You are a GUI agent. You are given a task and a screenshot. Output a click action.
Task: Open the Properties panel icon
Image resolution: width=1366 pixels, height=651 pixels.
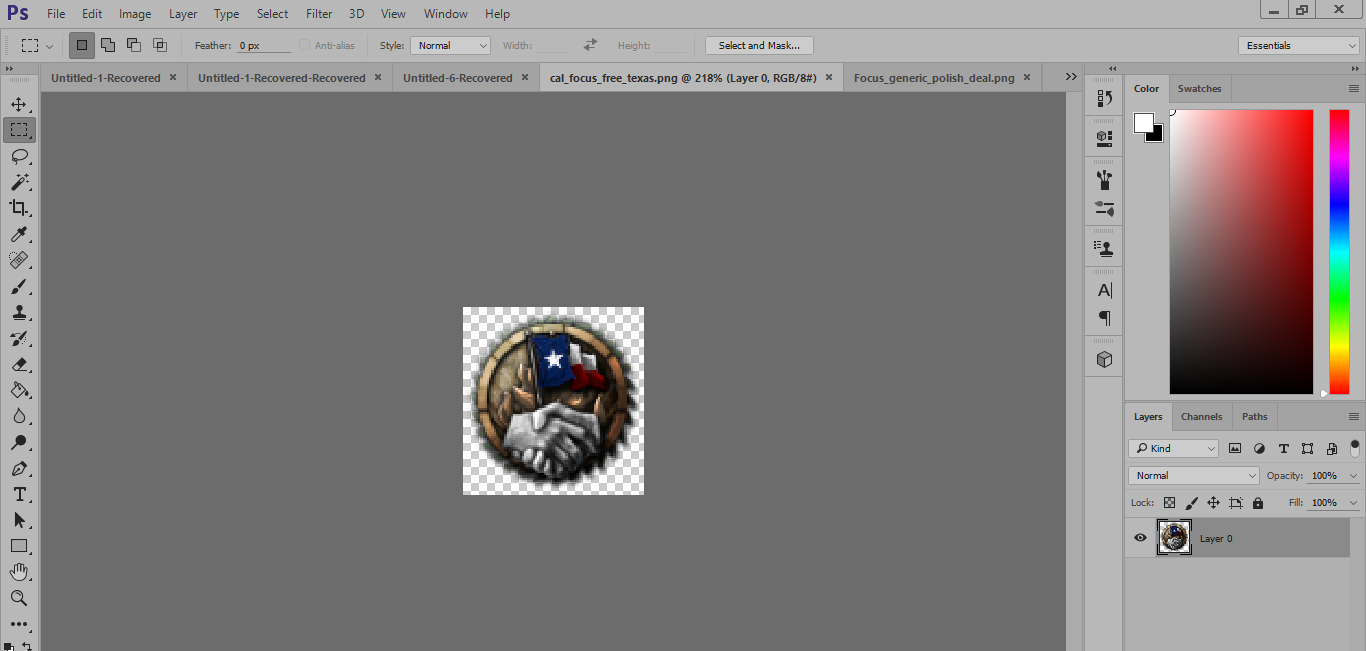[1105, 137]
